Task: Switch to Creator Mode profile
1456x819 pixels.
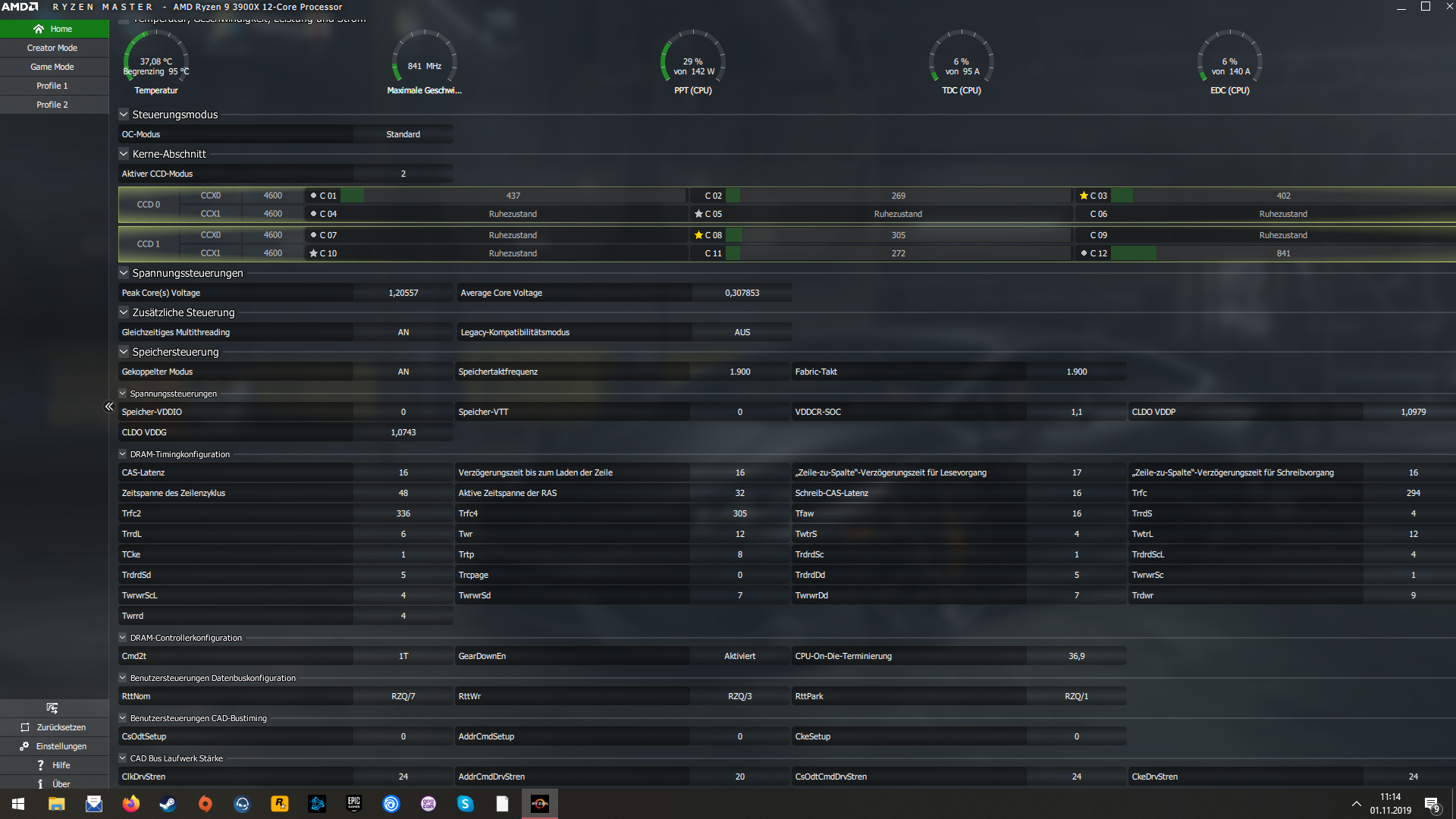Action: 52,48
